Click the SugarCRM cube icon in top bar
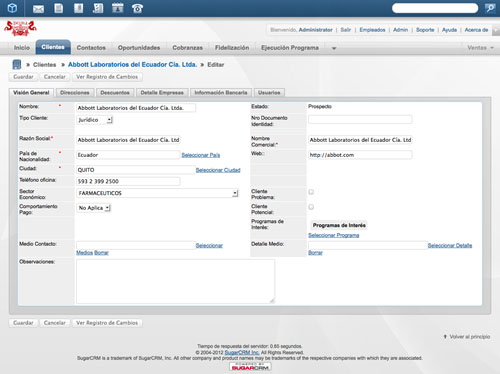Screen dimensions: 500x374 [12, 8]
